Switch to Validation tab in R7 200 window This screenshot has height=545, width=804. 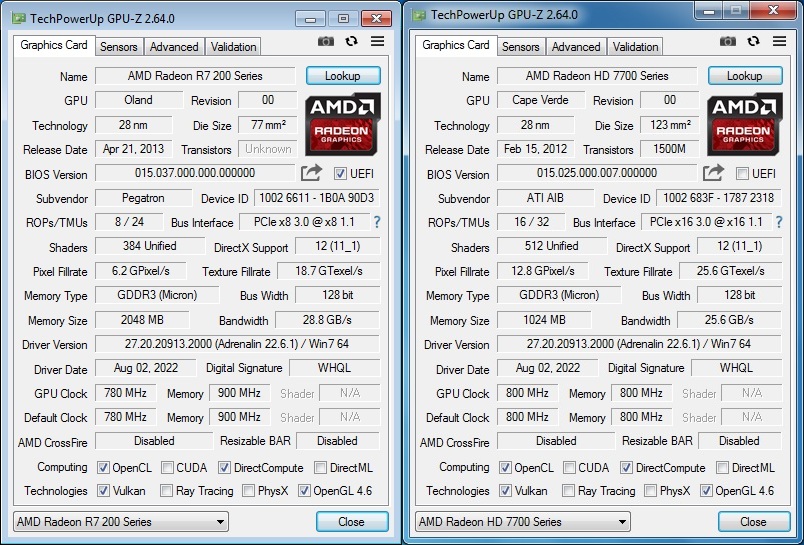click(233, 47)
